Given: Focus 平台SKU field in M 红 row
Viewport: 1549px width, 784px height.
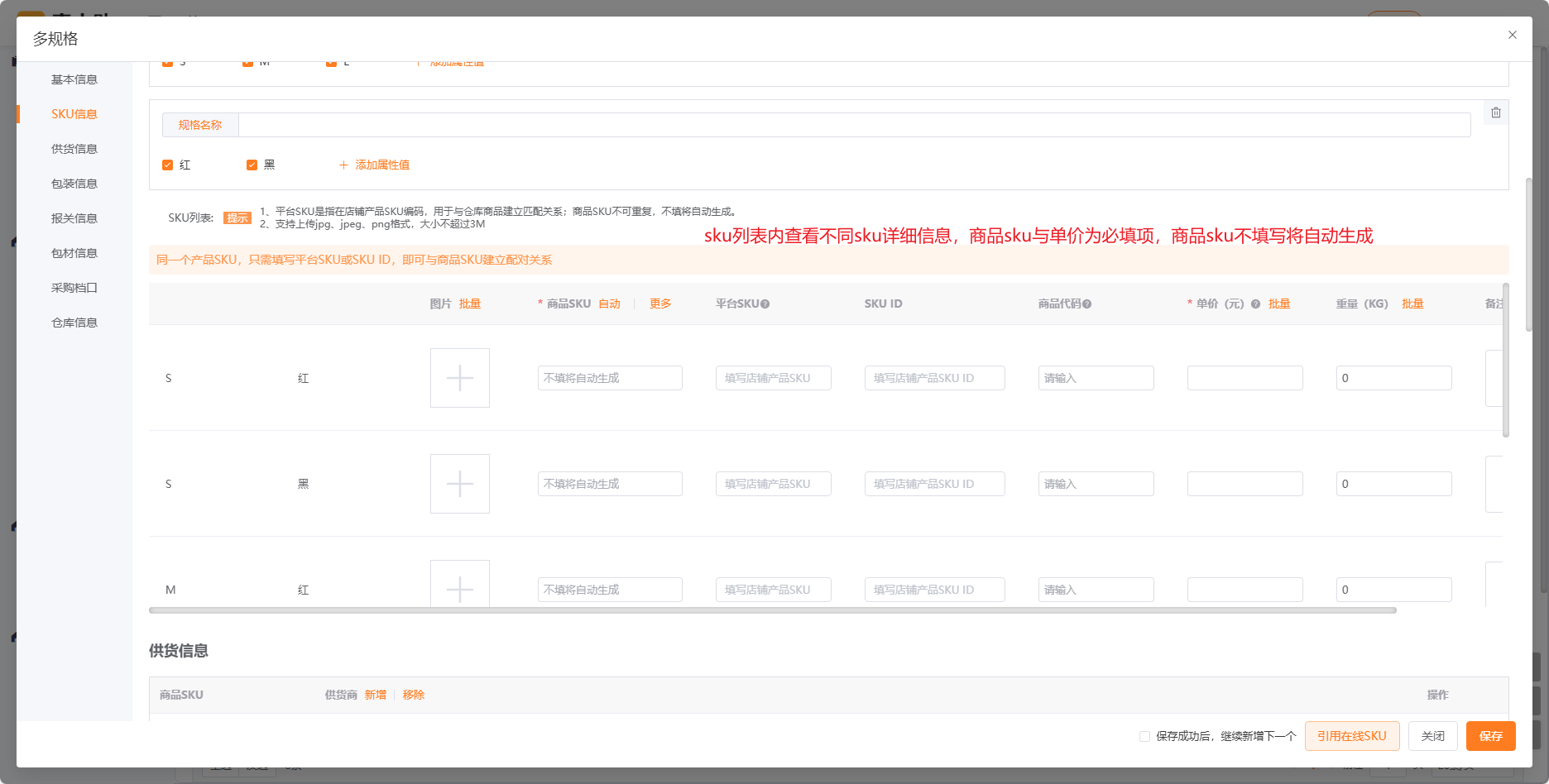Looking at the screenshot, I should (774, 590).
